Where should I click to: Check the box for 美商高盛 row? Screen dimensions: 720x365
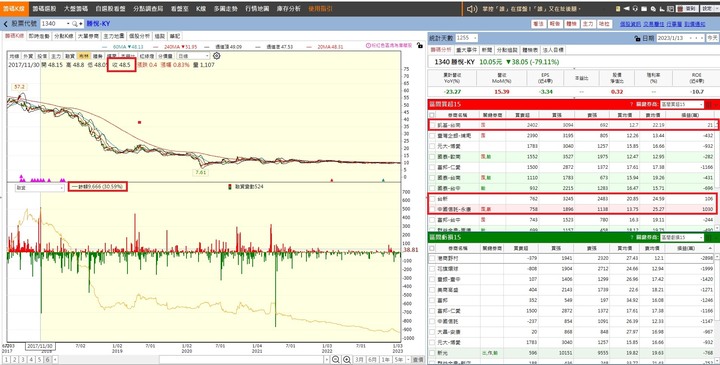click(432, 290)
